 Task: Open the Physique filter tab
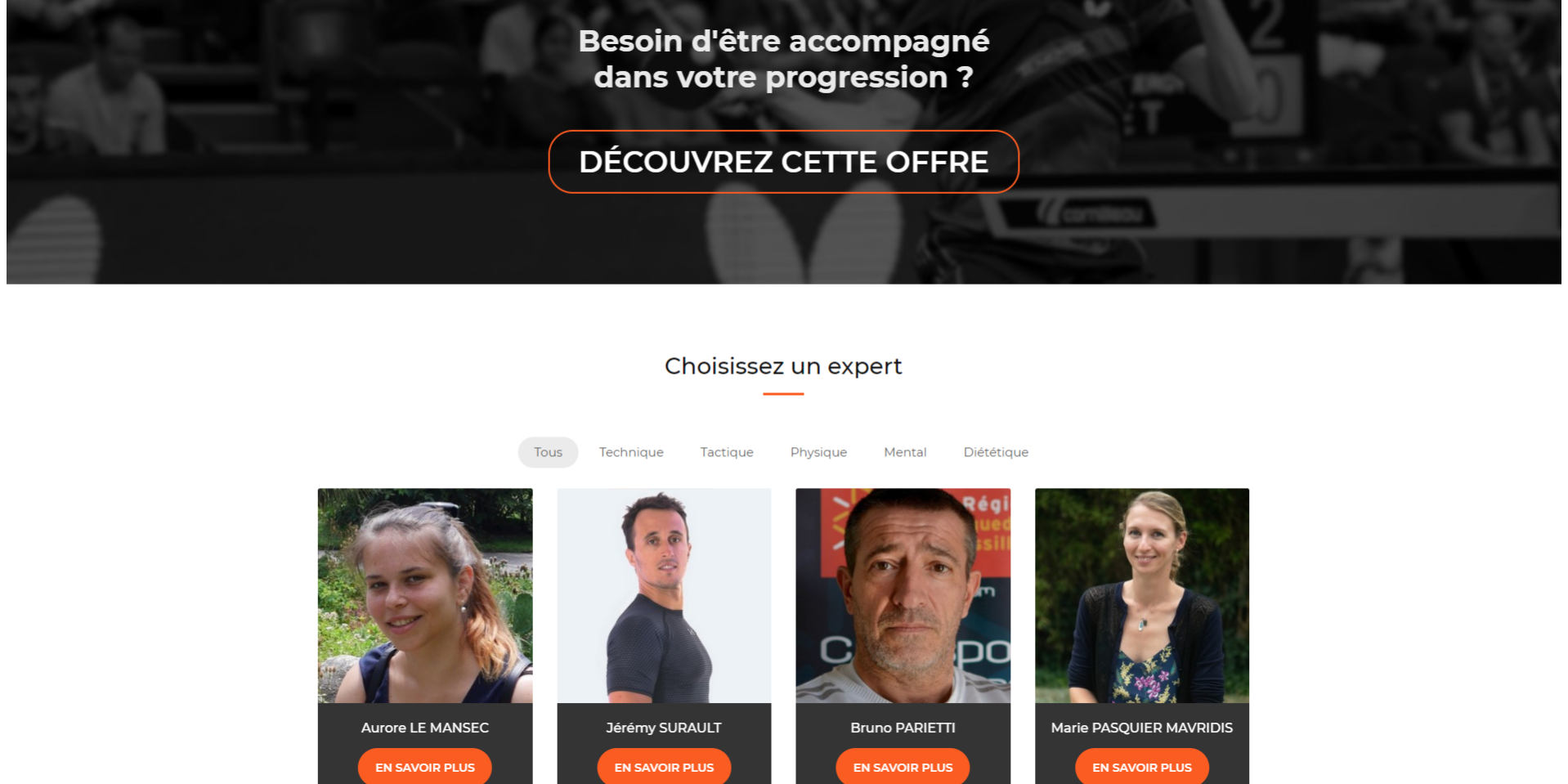coord(818,452)
